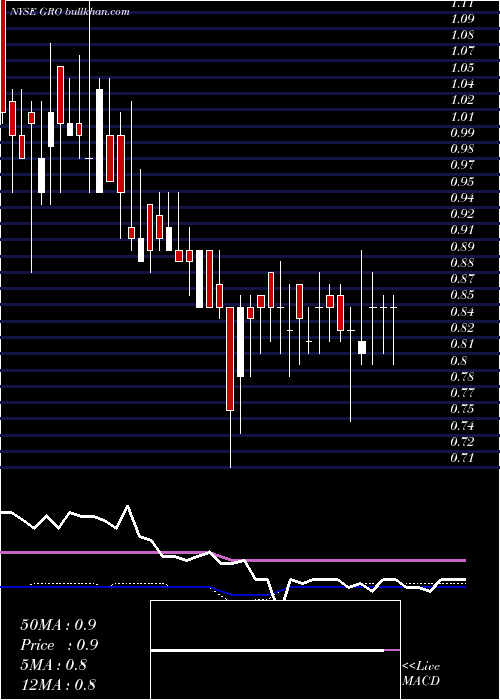Click the 1.08 price axis label

pyautogui.click(x=462, y=35)
